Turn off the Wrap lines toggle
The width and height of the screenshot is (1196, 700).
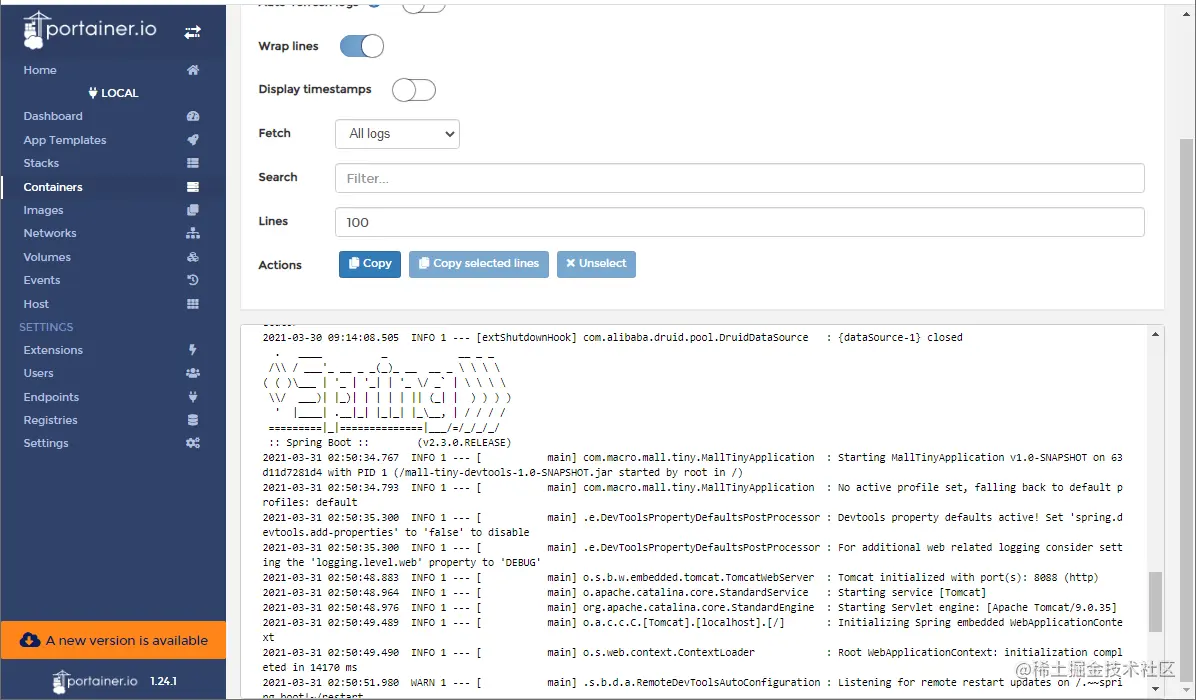362,46
